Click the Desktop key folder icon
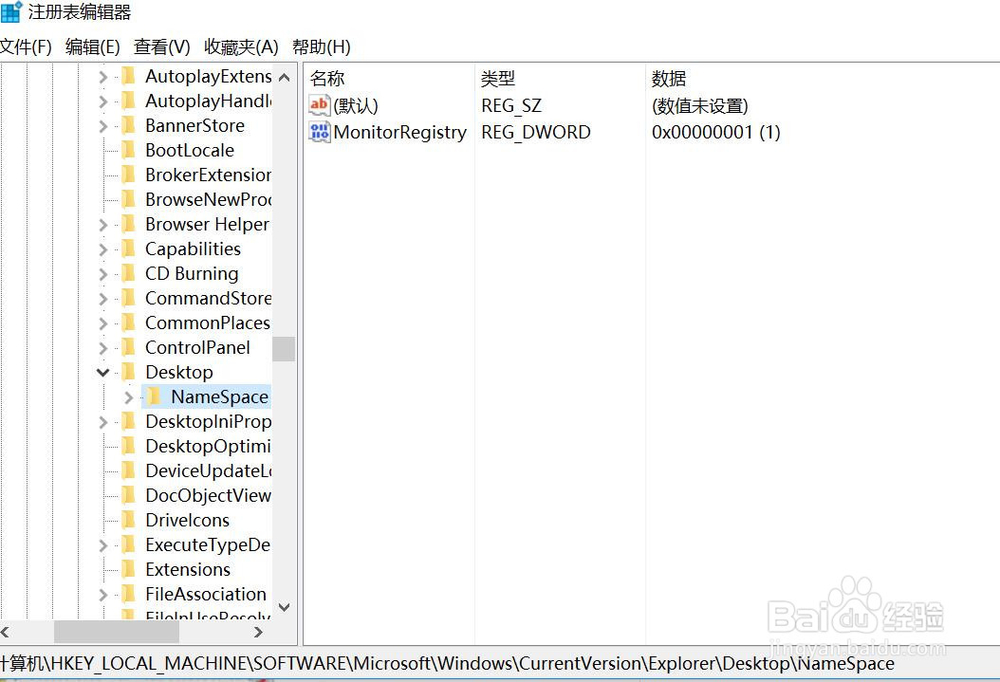The image size is (1000, 682). click(x=128, y=371)
